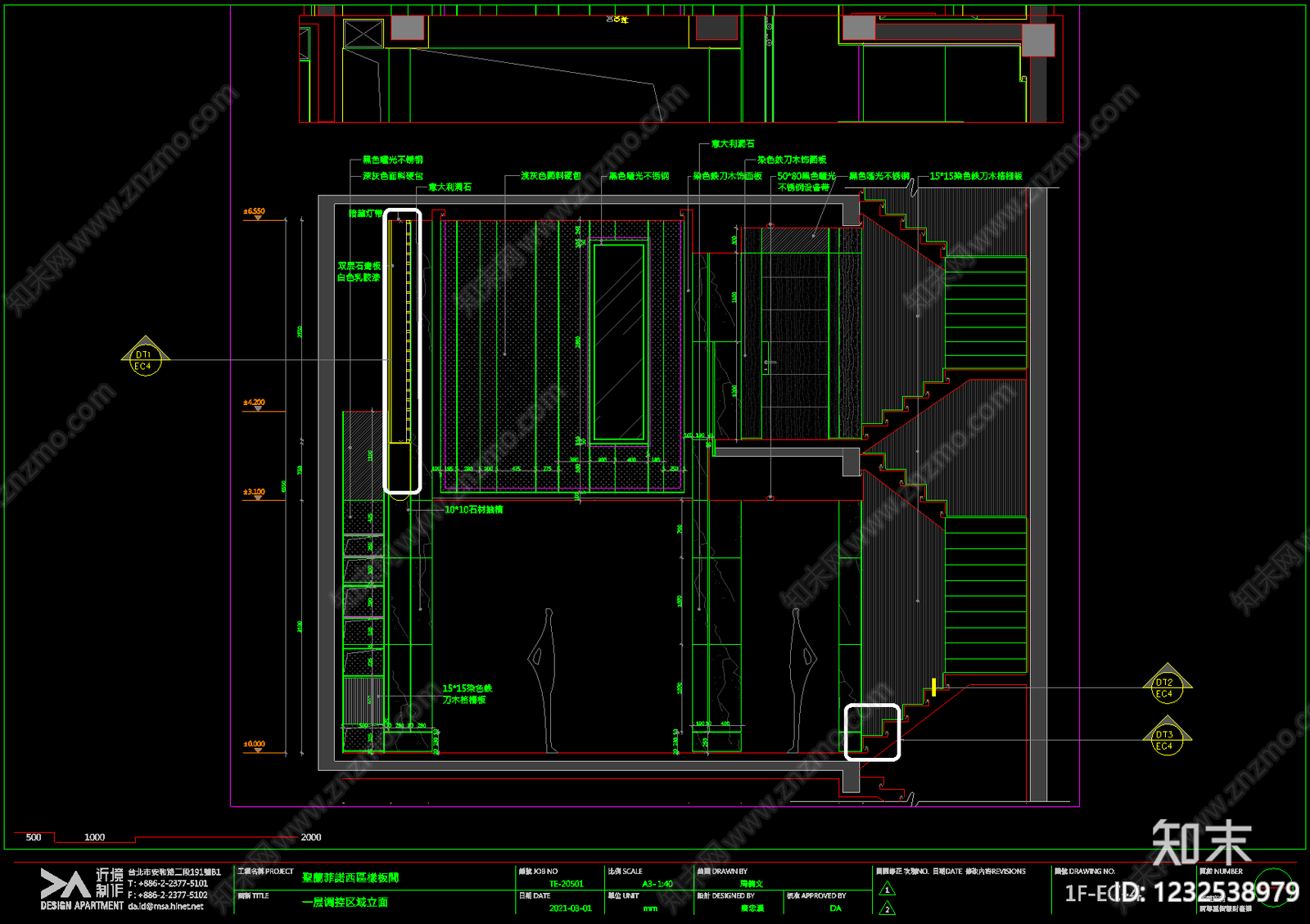The image size is (1310, 924).
Task: Click the 500 scale bar label
Action: point(34,837)
